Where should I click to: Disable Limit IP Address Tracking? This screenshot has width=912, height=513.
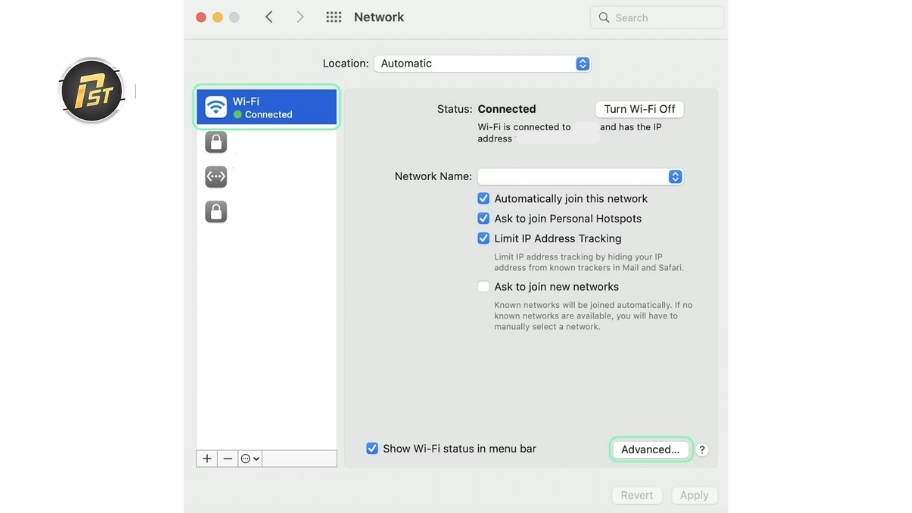click(483, 238)
